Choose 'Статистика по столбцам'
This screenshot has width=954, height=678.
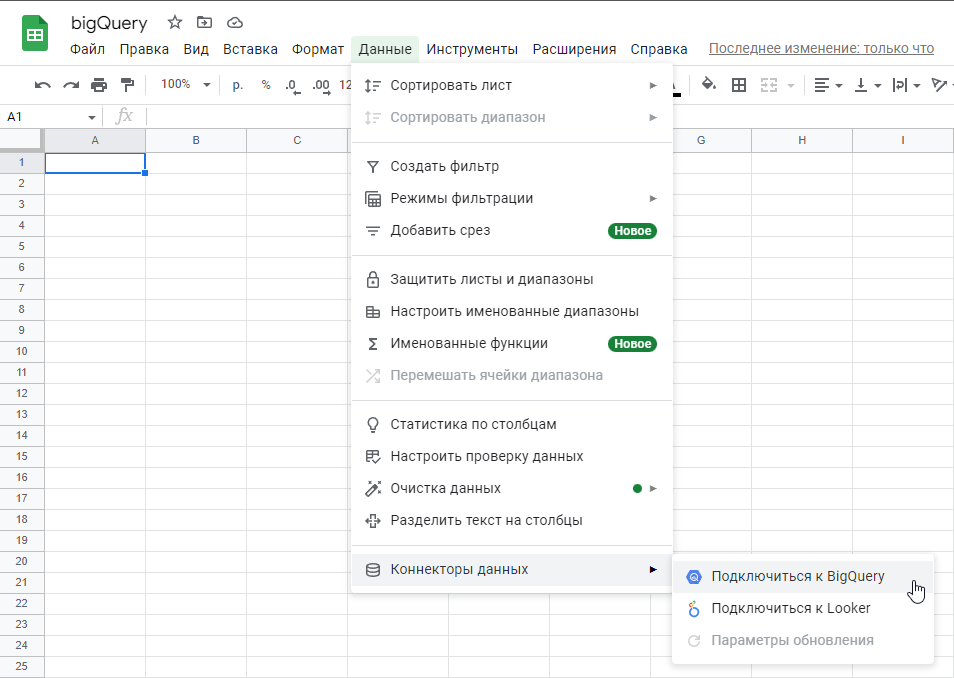[512, 424]
